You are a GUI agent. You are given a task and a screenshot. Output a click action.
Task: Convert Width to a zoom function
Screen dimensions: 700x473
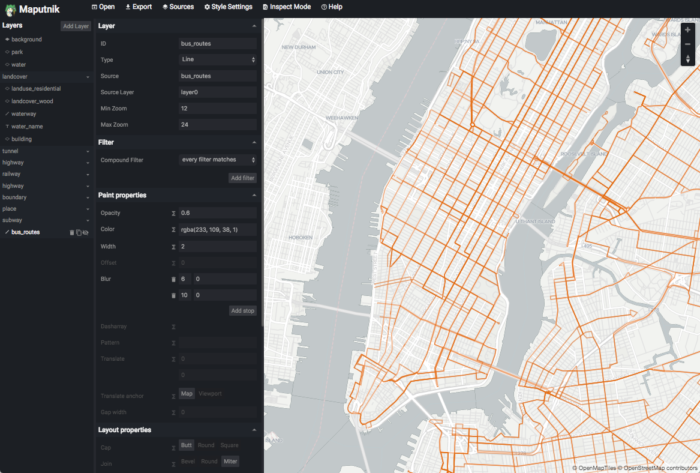(173, 247)
